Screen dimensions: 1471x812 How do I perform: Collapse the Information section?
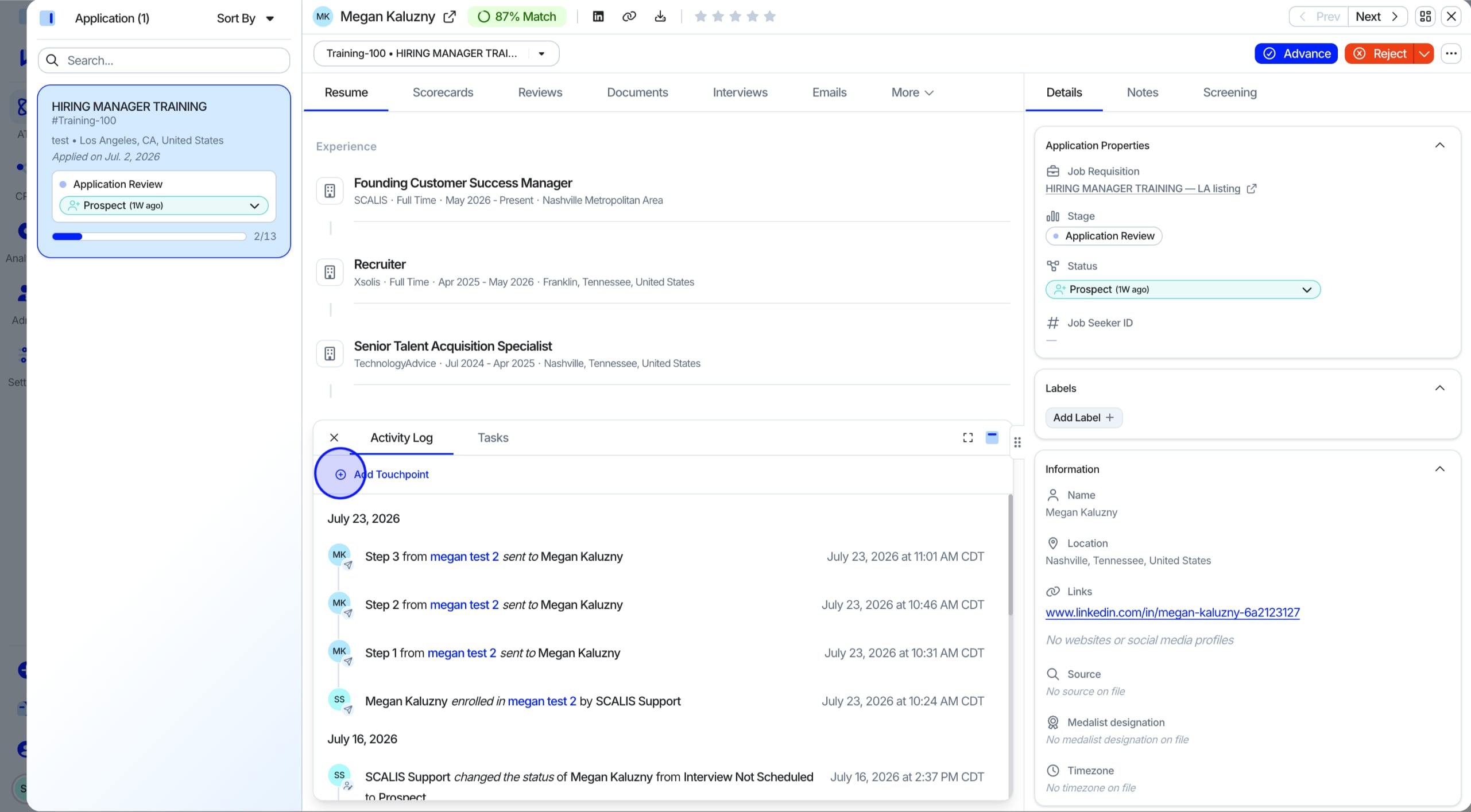1439,469
